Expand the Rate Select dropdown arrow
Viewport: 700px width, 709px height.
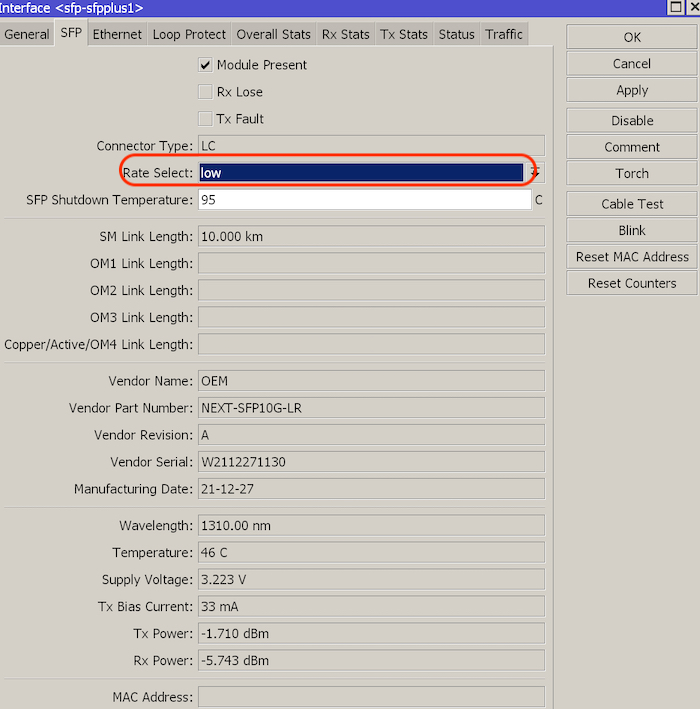tap(535, 173)
